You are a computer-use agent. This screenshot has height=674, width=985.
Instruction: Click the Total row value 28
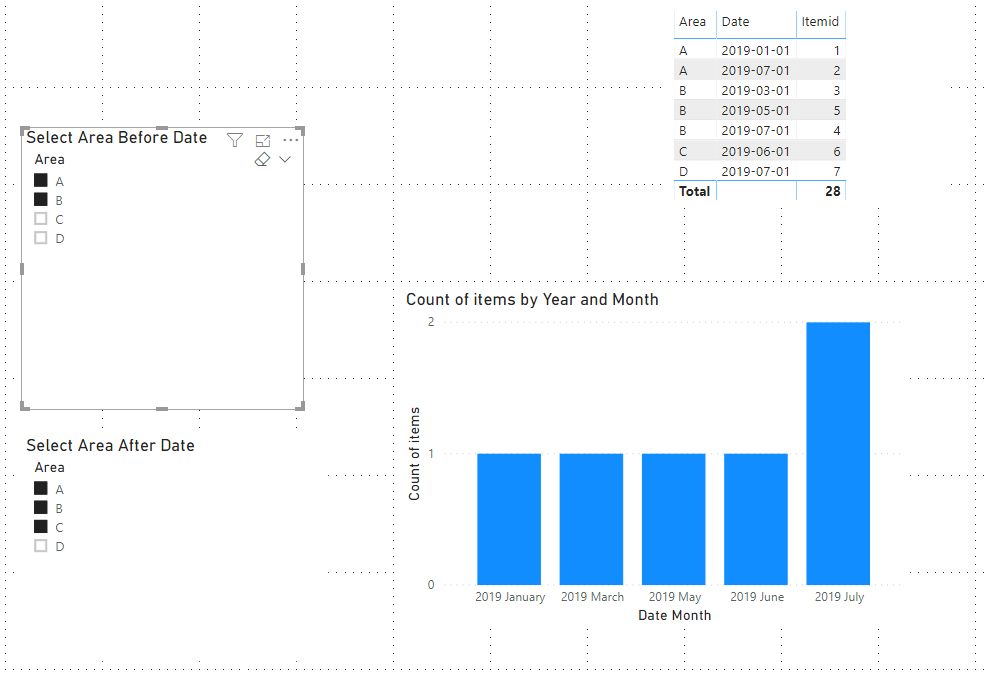[832, 192]
